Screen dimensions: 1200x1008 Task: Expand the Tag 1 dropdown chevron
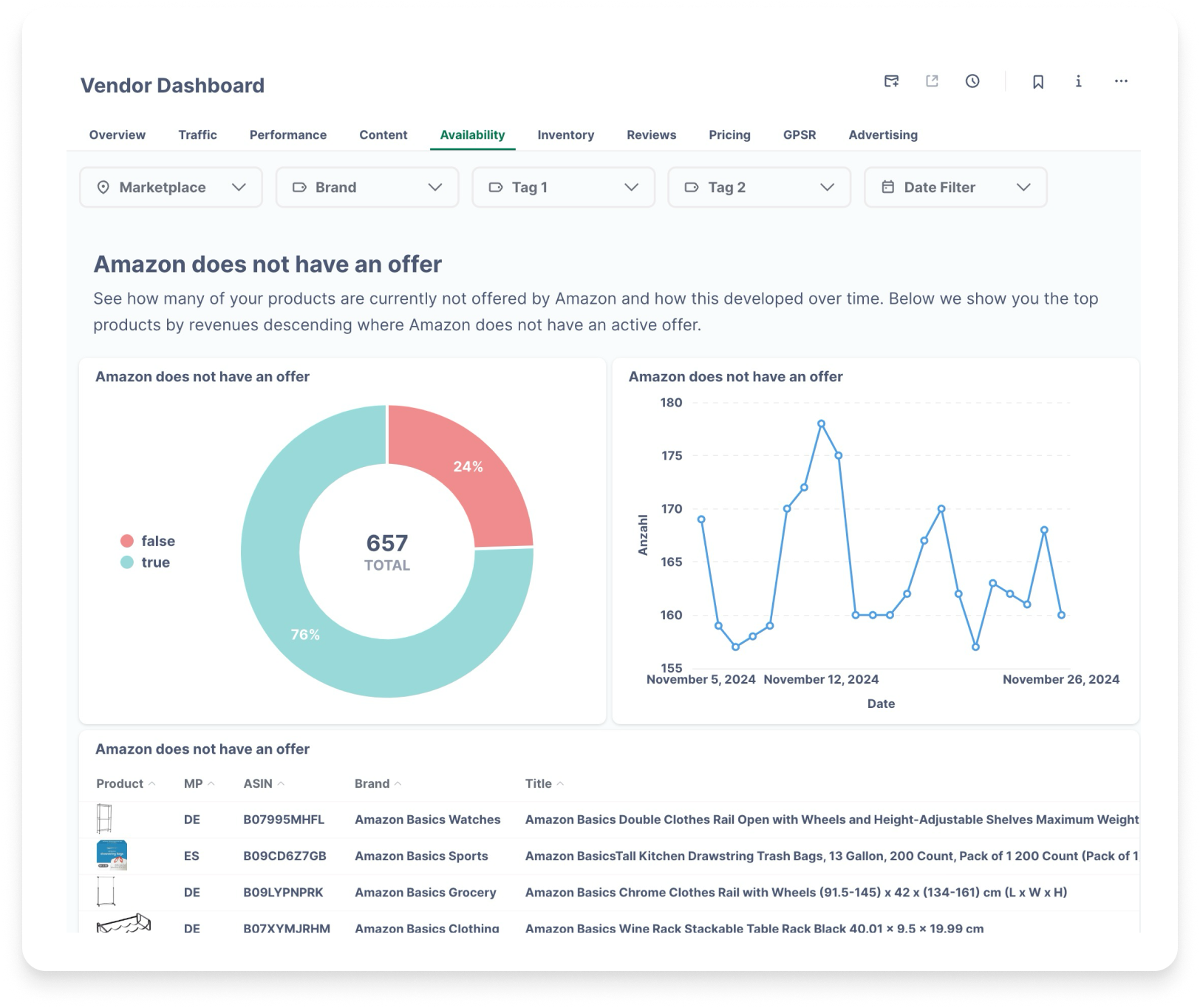(x=632, y=188)
